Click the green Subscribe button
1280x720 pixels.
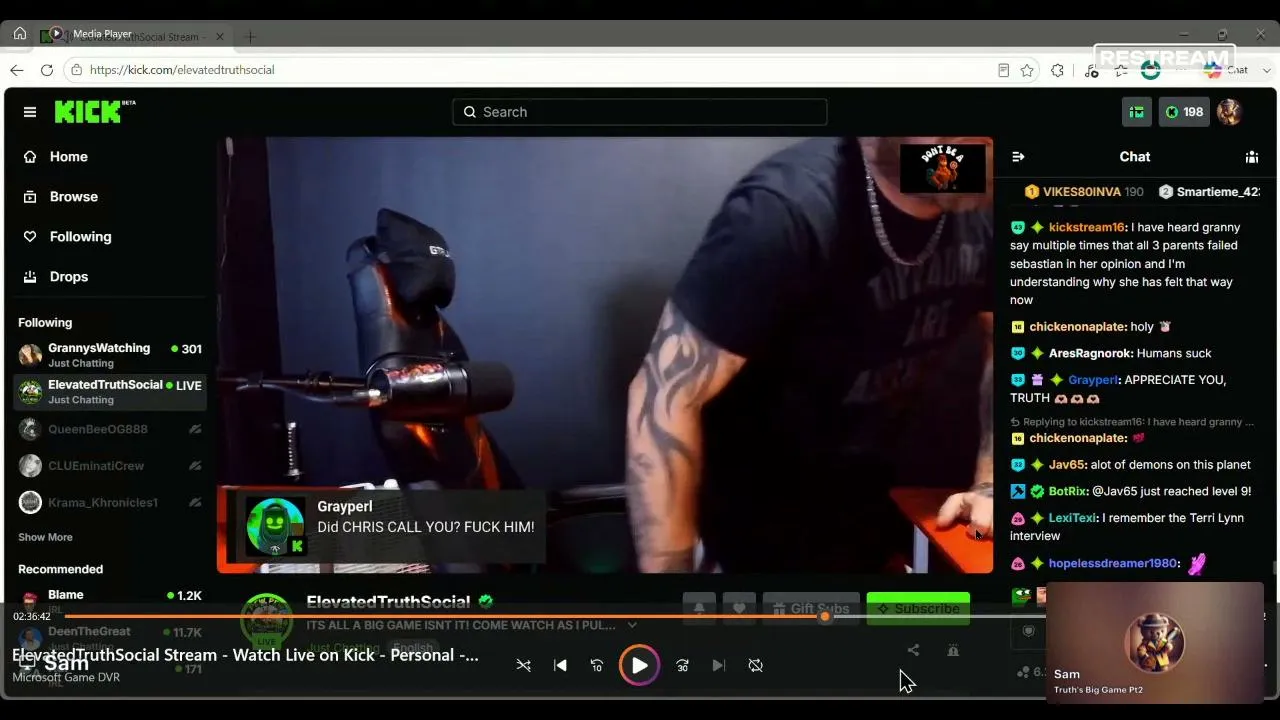pos(918,608)
